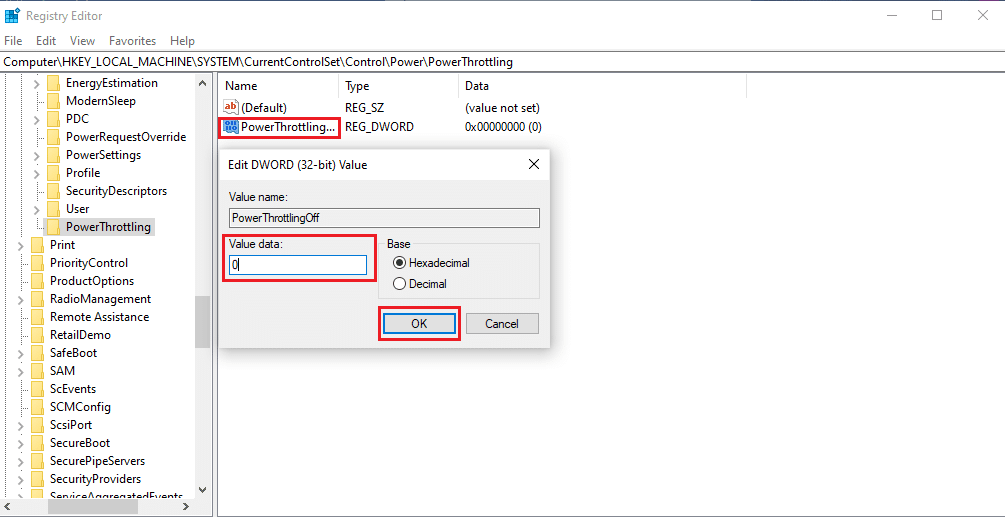Select the SecurePipeServers tree key
The width and height of the screenshot is (1005, 517).
pos(97,461)
